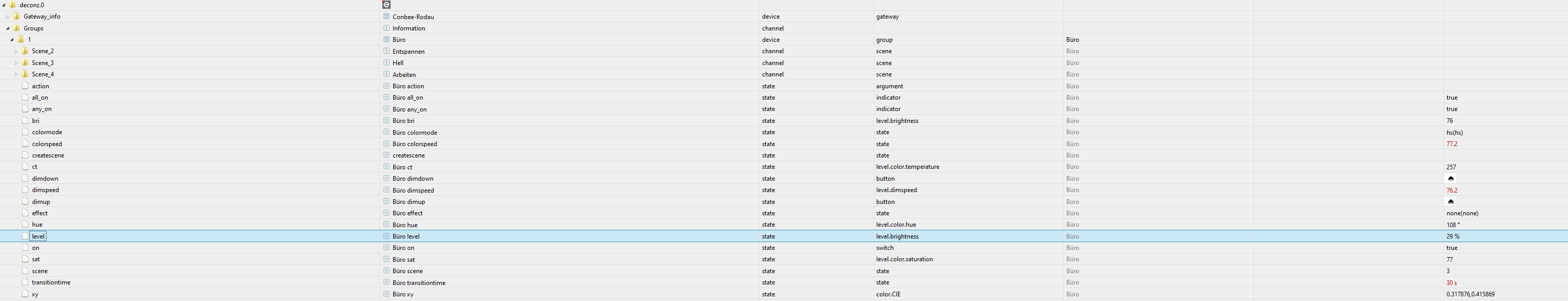This screenshot has height=301, width=1568.
Task: Click the deconz adapter logo icon
Action: [386, 5]
